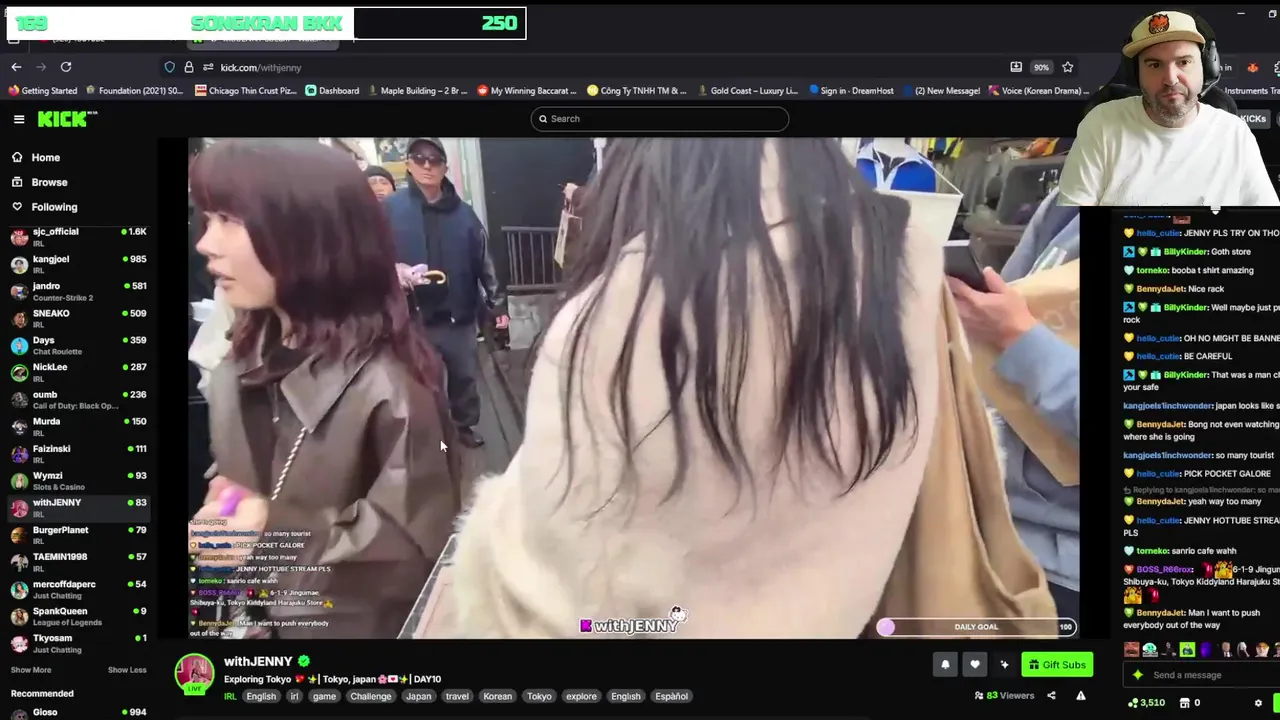Share the stream with the share icon

[1051, 696]
